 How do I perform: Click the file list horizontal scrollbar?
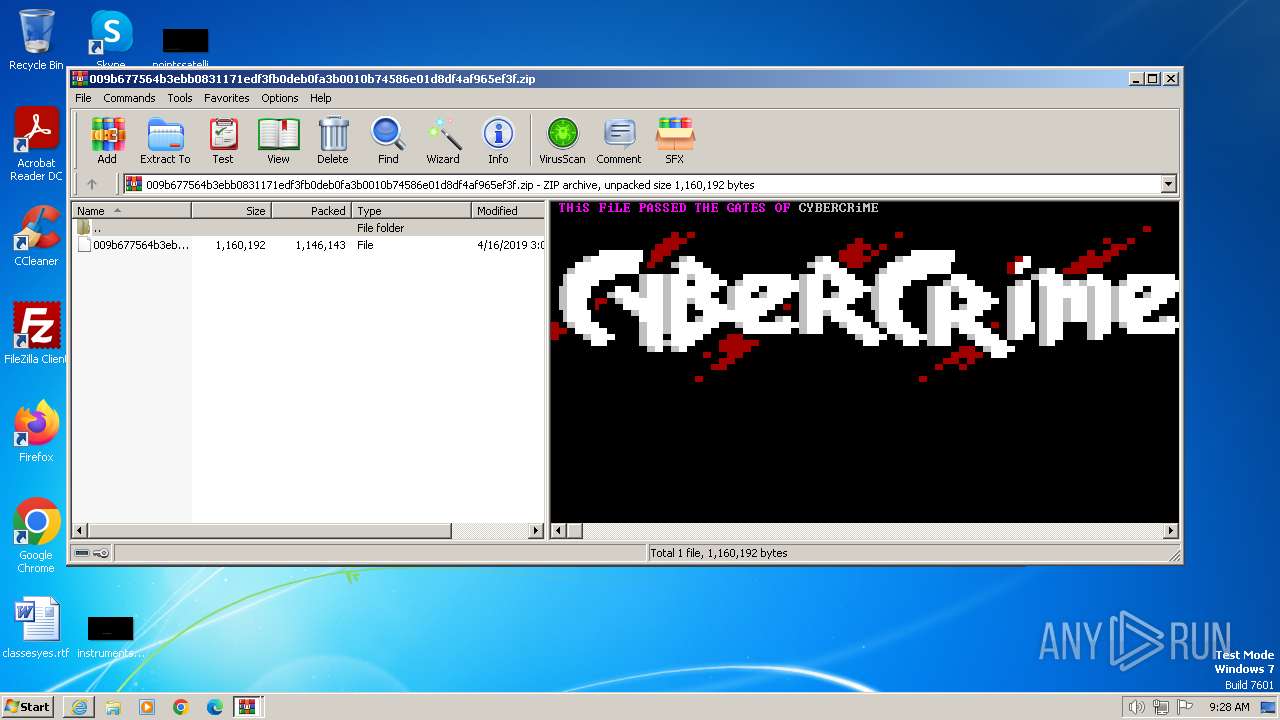pyautogui.click(x=270, y=531)
